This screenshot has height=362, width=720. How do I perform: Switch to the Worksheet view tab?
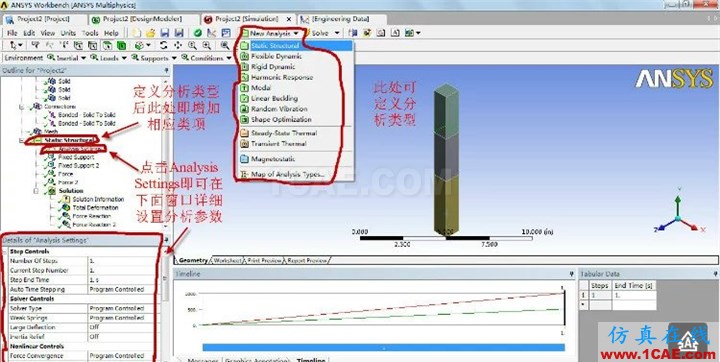pyautogui.click(x=227, y=260)
